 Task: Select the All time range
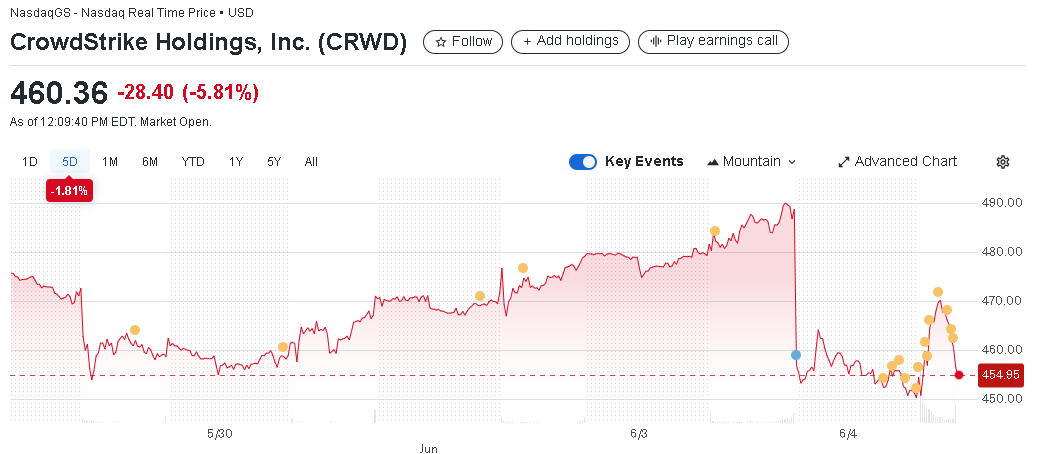point(311,162)
